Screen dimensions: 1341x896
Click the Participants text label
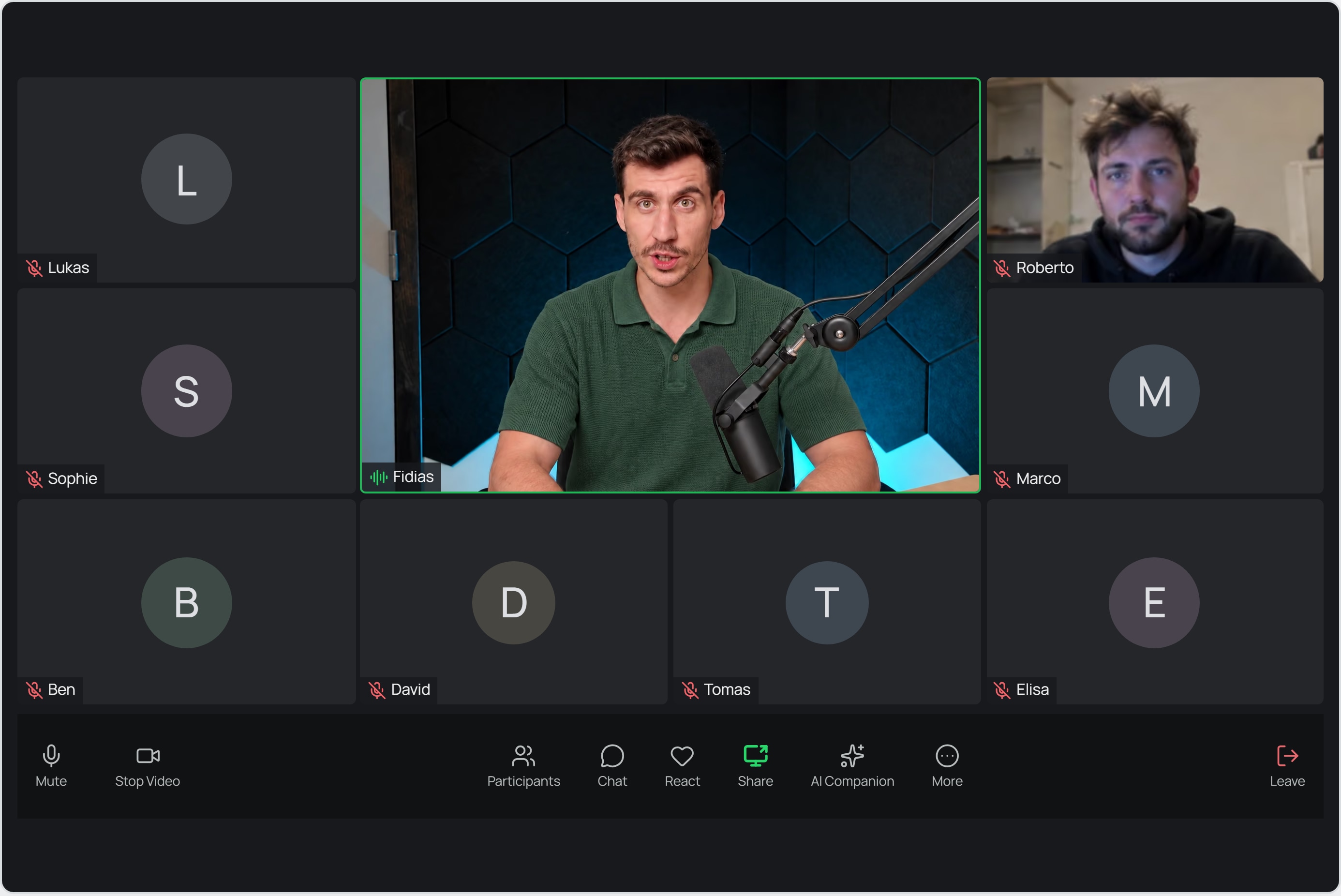pos(523,780)
